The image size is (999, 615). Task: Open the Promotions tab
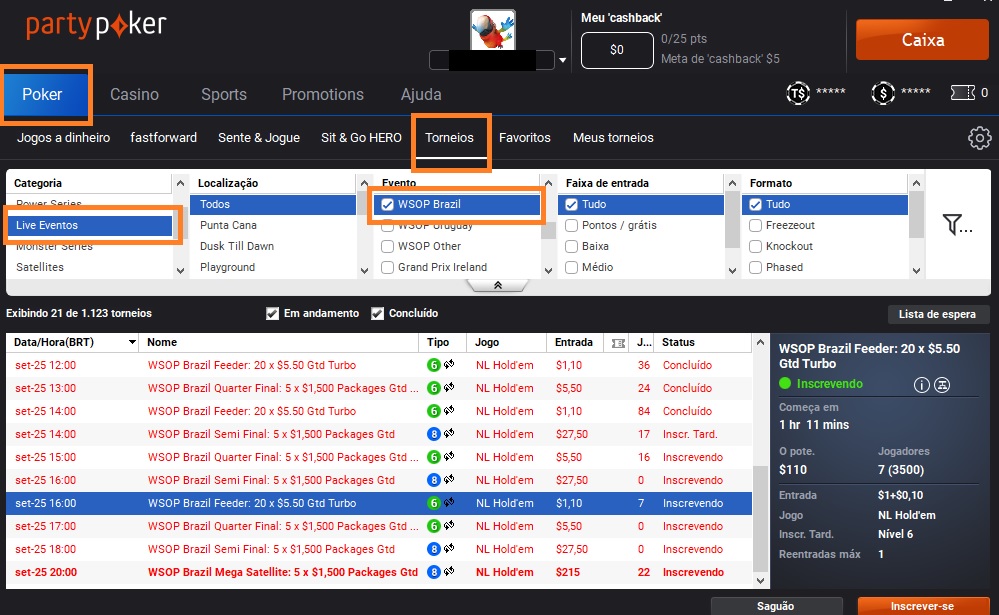[x=323, y=94]
